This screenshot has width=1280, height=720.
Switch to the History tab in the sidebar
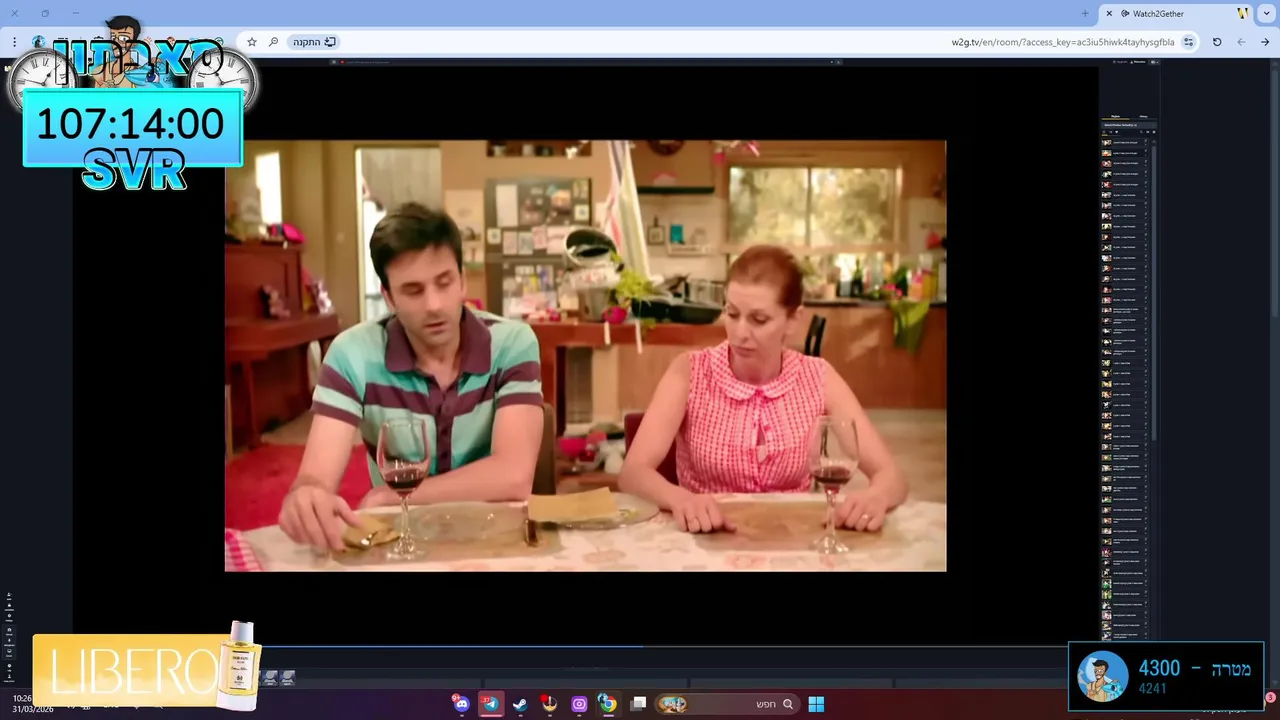[x=1143, y=117]
